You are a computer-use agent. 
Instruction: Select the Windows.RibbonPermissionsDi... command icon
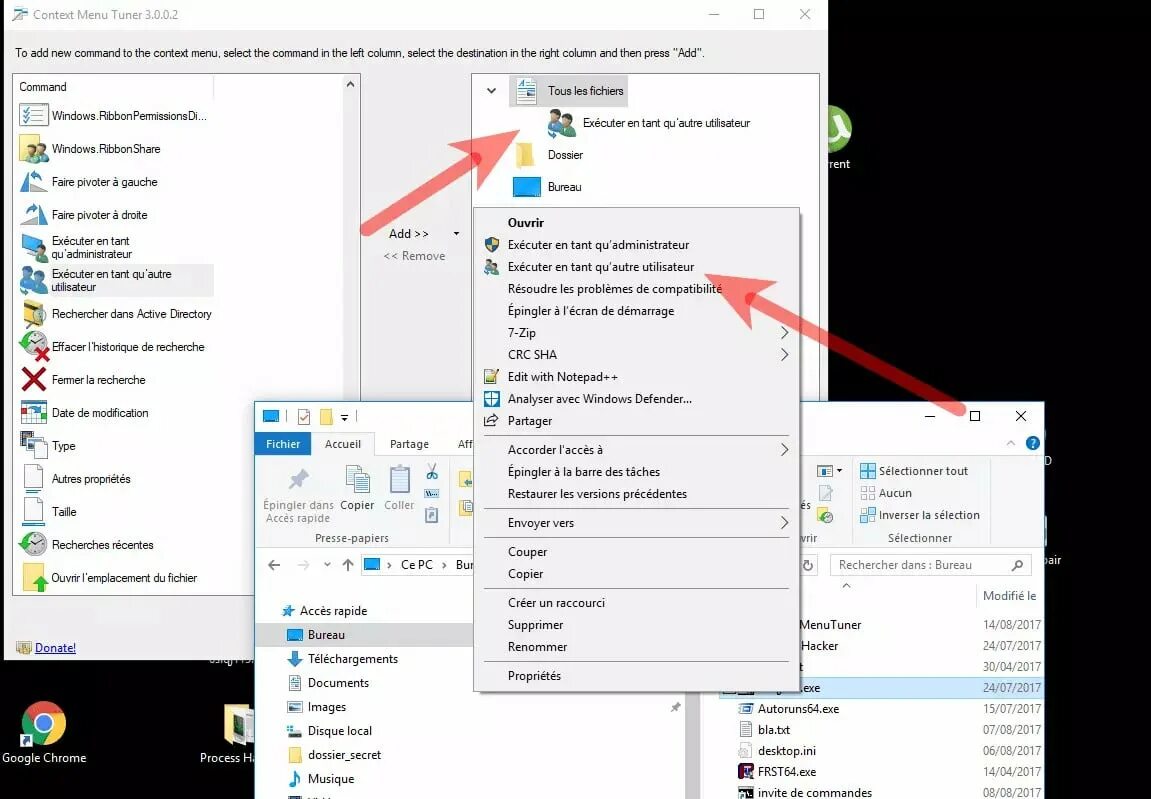pos(34,115)
